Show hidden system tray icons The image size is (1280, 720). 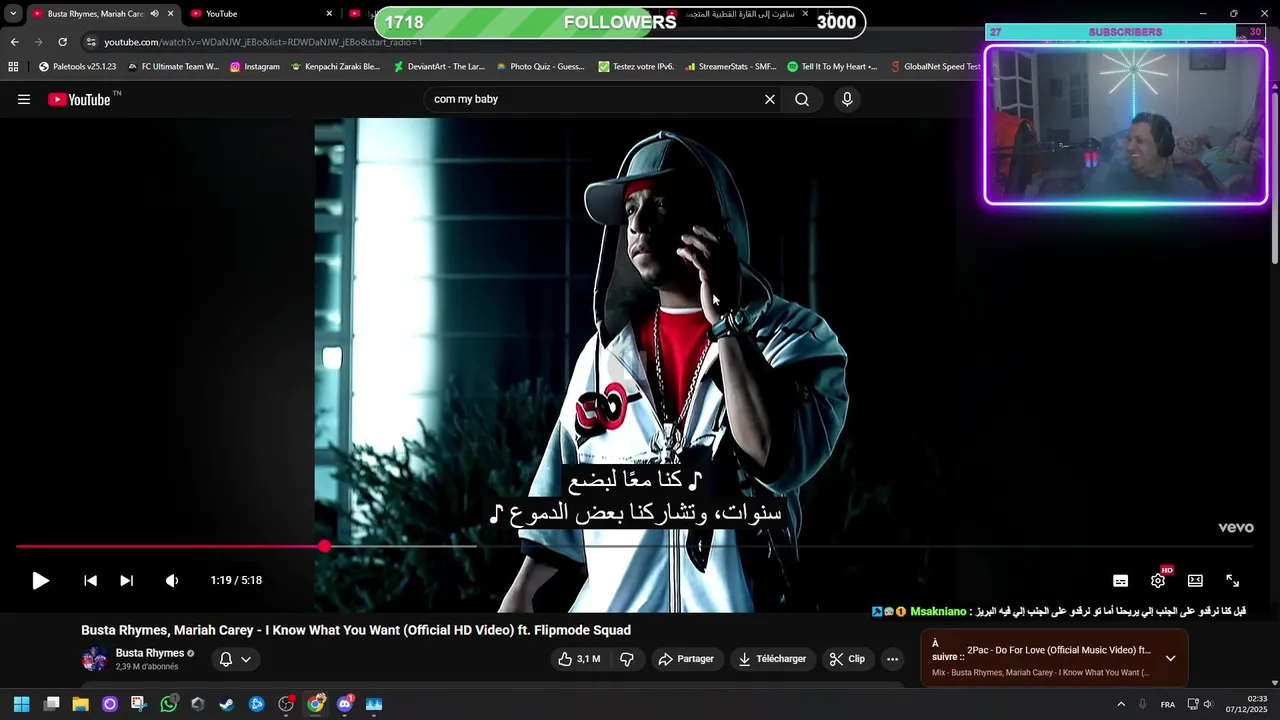1121,704
